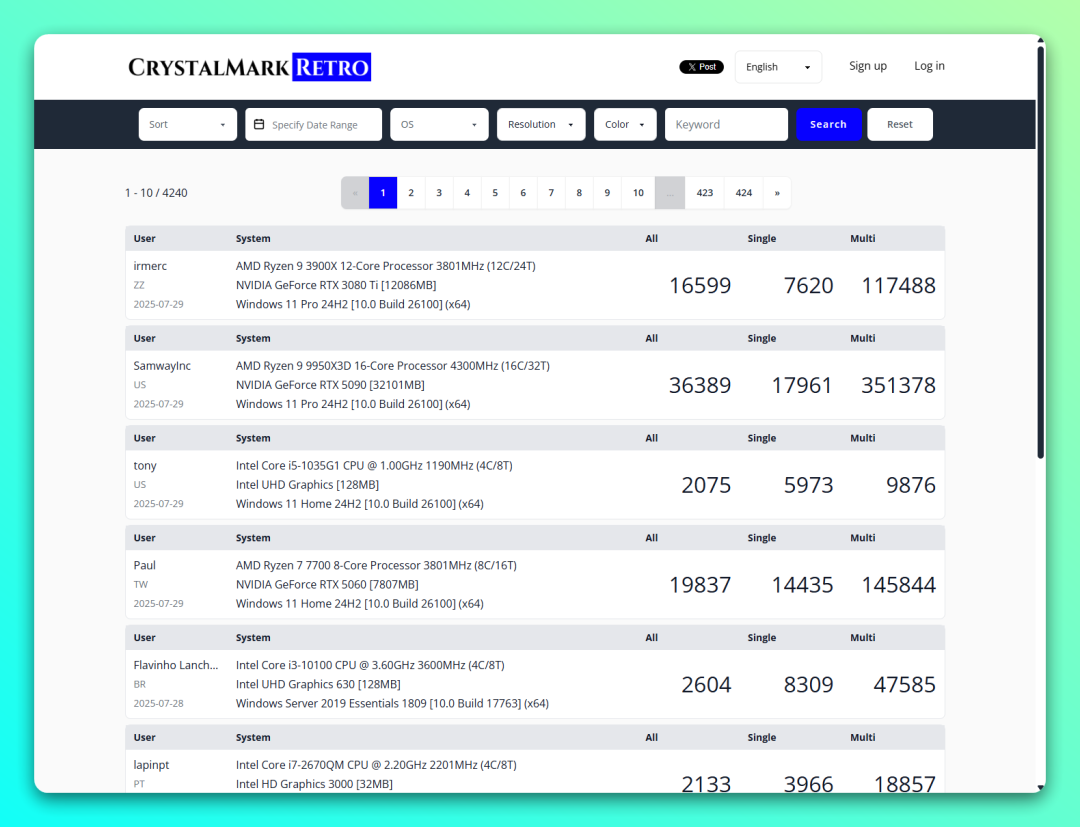Open the English language dropdown
This screenshot has height=827, width=1080.
point(778,67)
